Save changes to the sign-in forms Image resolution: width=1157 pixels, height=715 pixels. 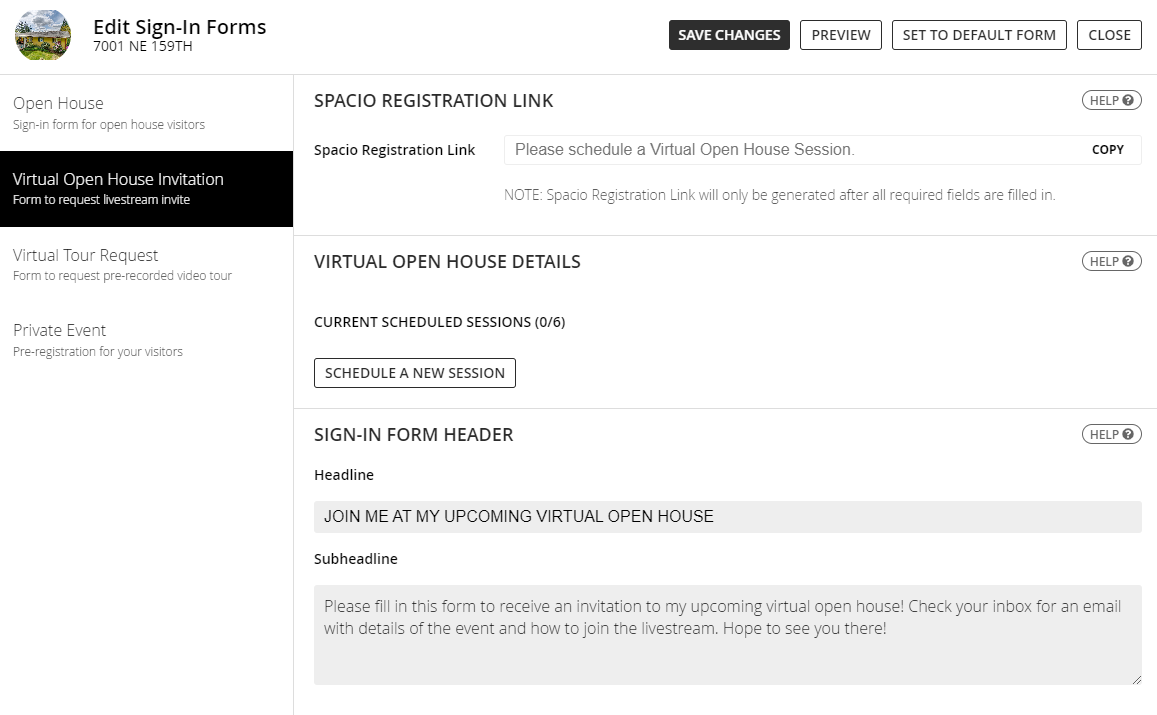[x=729, y=34]
